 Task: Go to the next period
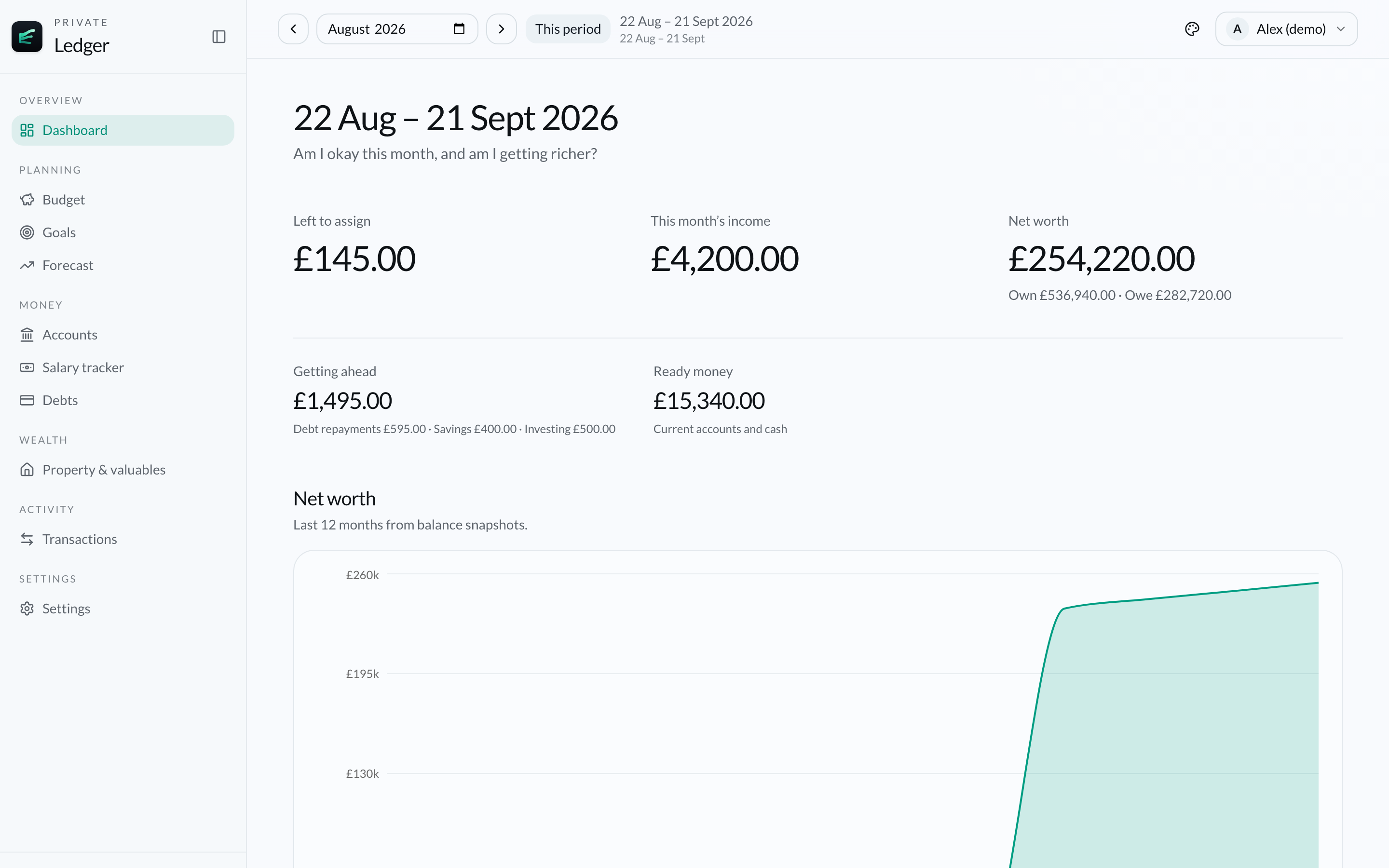pos(501,29)
